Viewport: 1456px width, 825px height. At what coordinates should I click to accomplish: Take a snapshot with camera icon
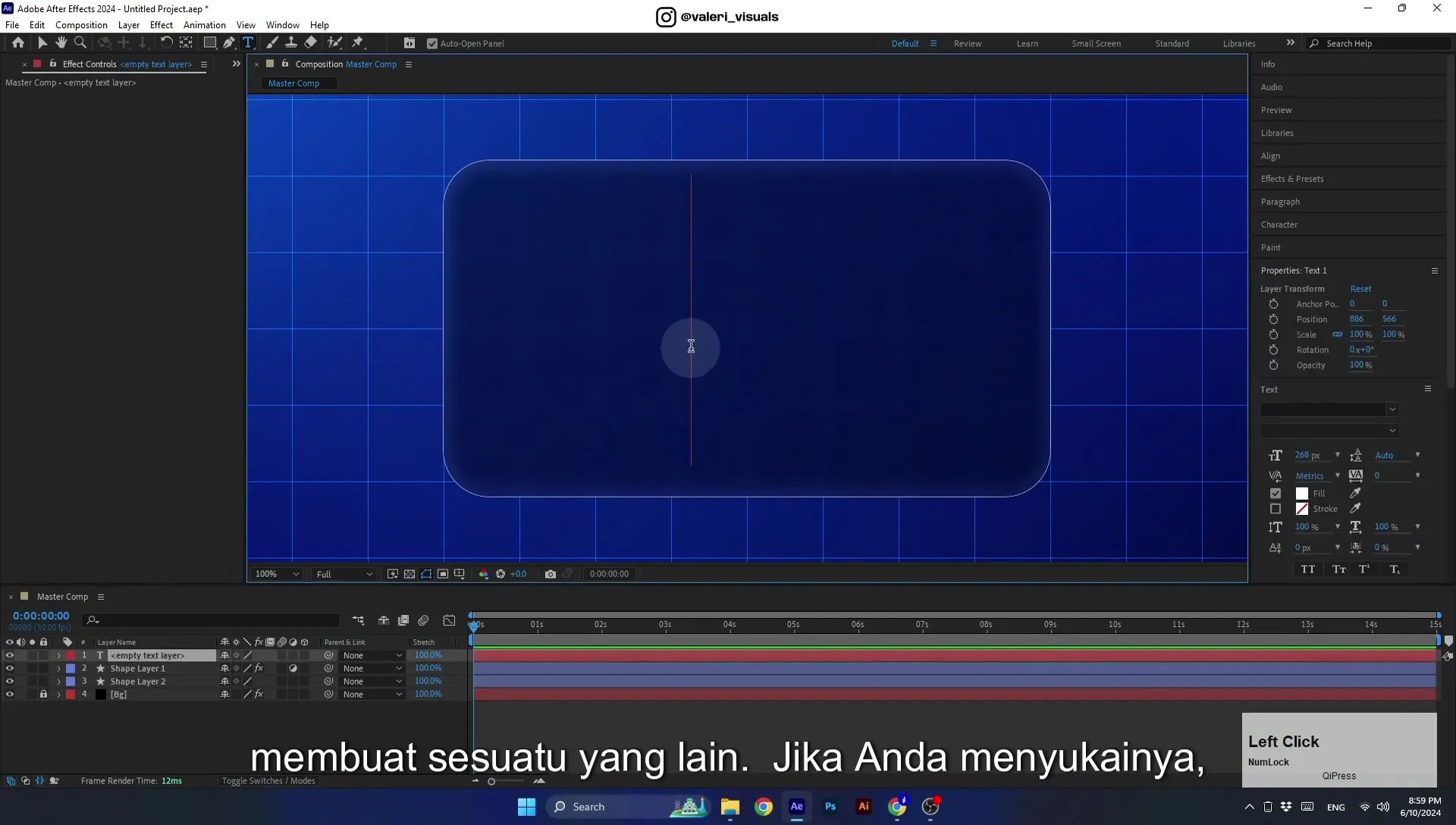[551, 574]
